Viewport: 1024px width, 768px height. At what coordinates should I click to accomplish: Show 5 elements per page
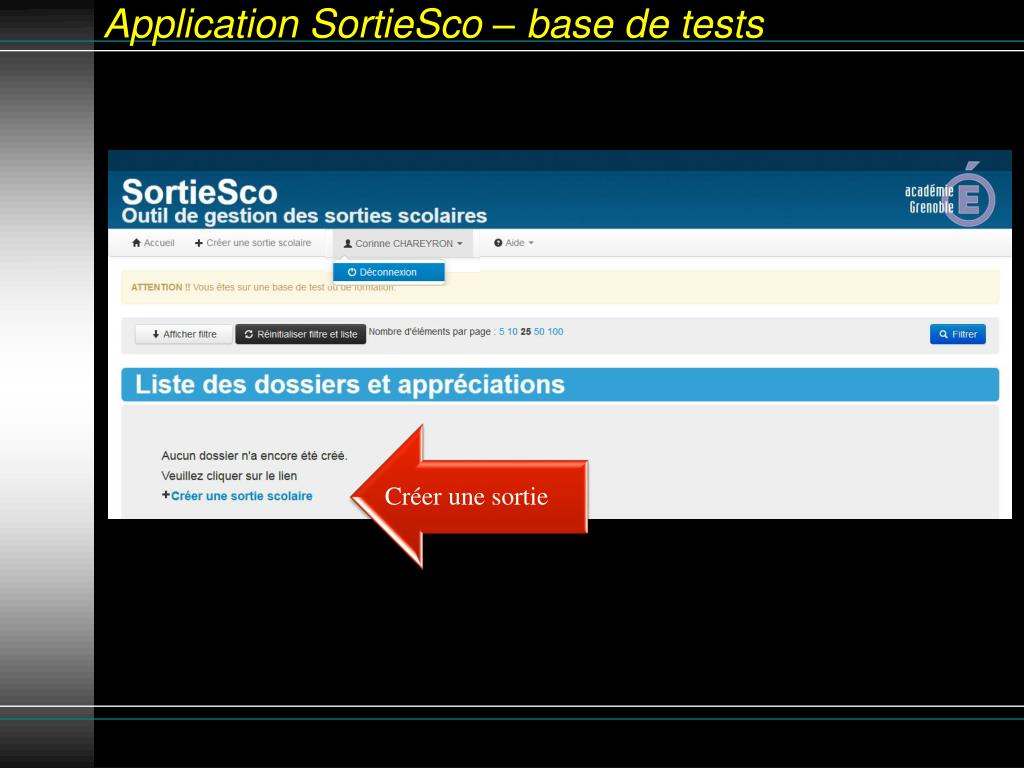pos(502,332)
